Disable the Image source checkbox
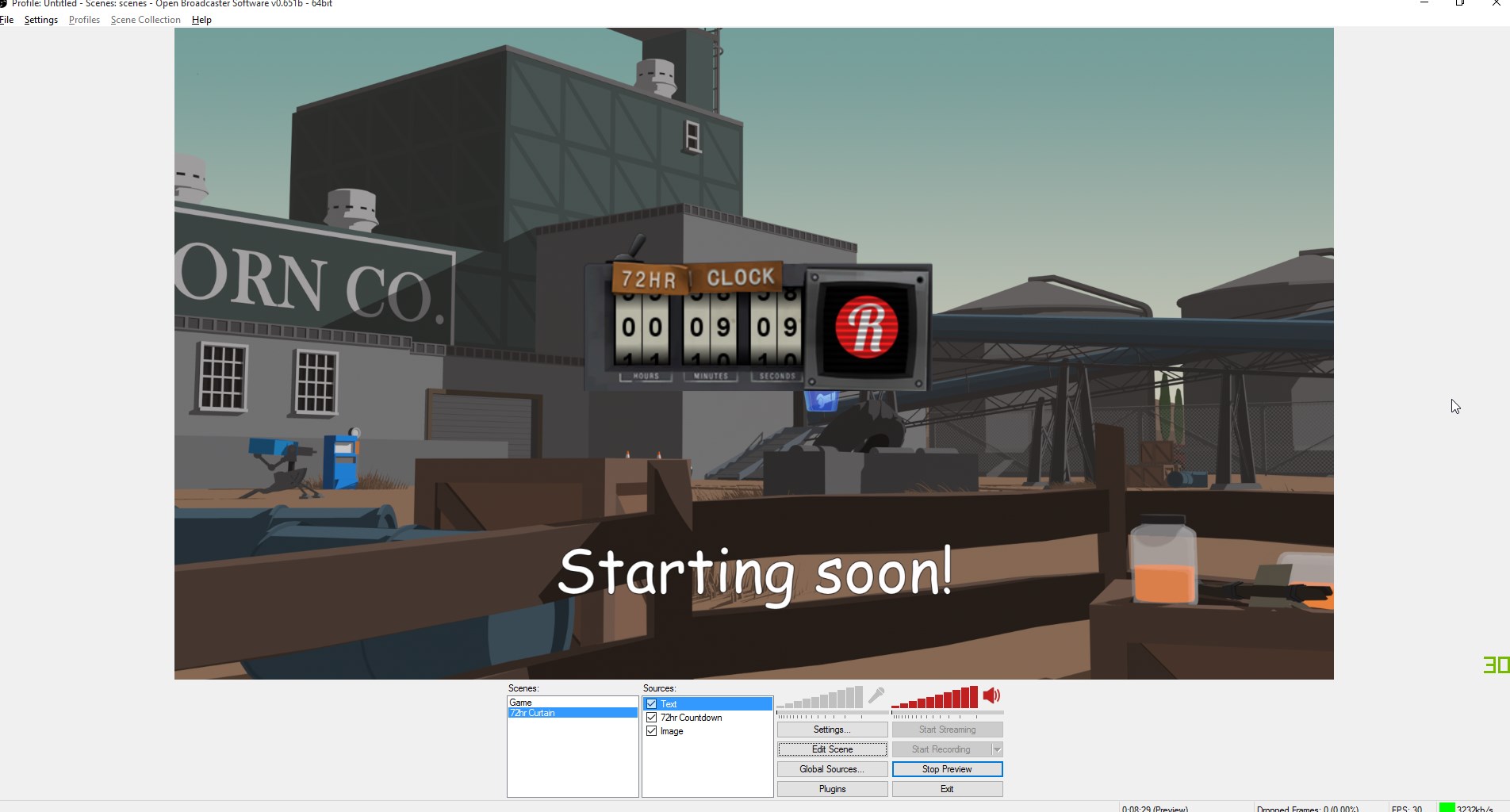The width and height of the screenshot is (1510, 812). coord(651,731)
